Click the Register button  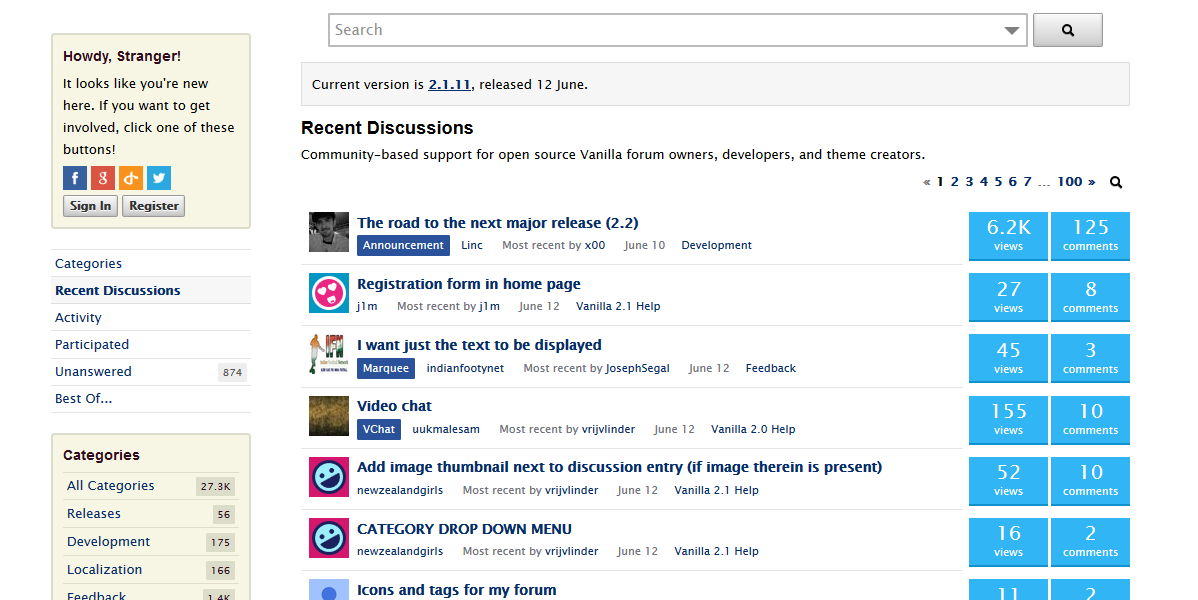click(154, 206)
